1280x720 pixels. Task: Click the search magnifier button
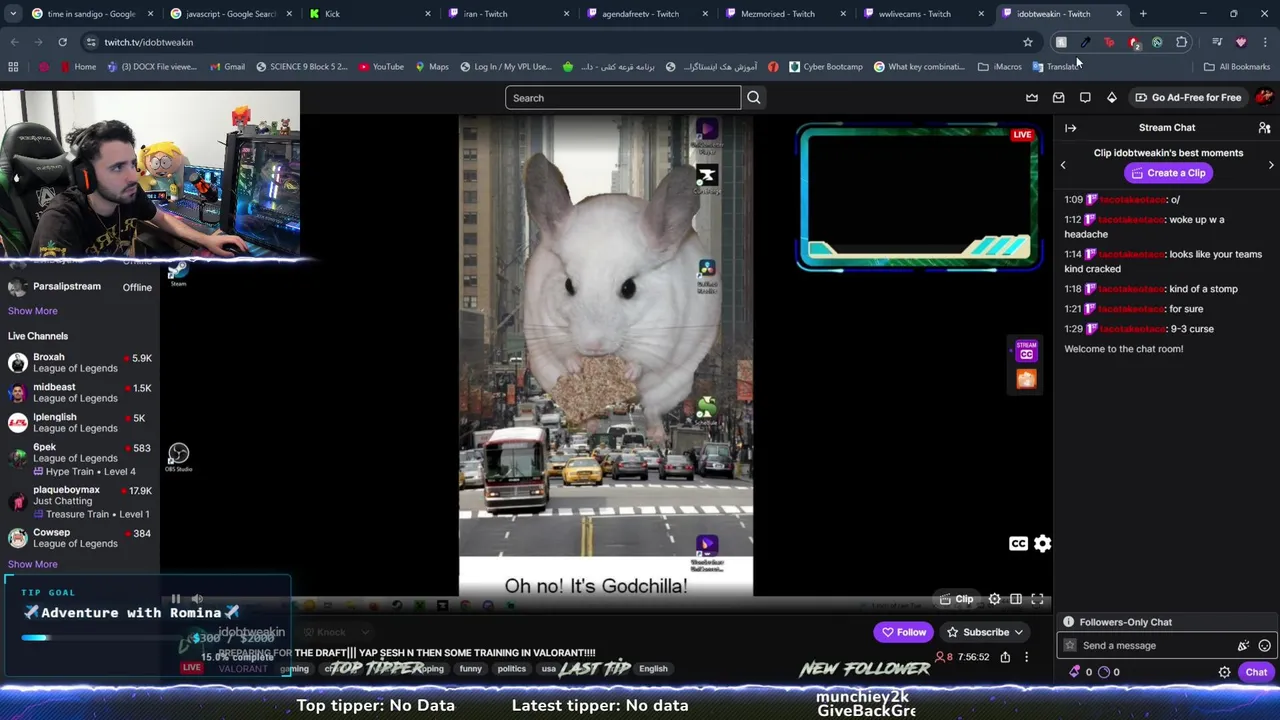(754, 98)
